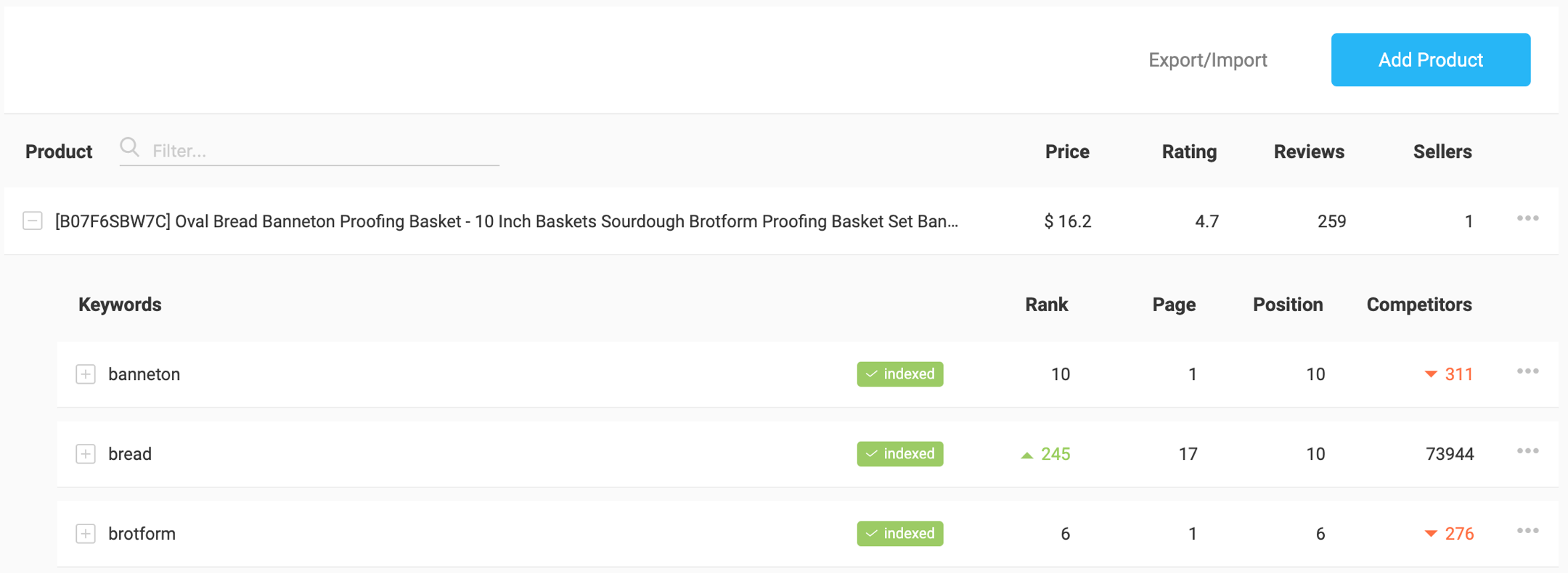
Task: Expand details for the bread keyword
Action: coord(86,454)
